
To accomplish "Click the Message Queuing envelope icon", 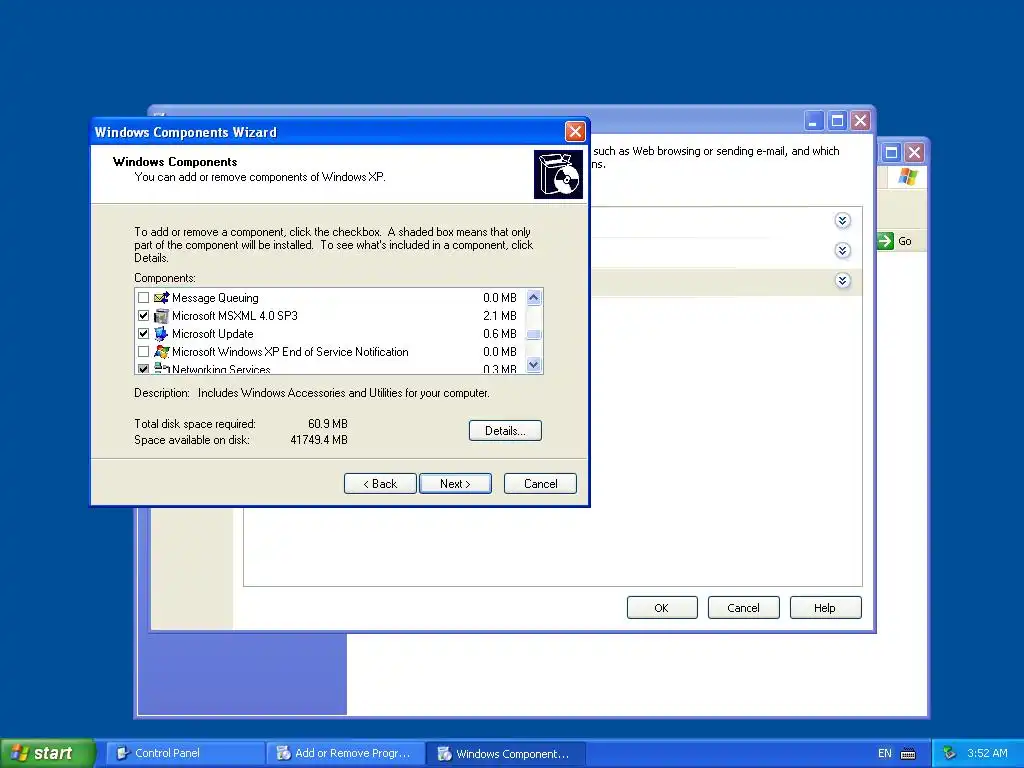I will 161,298.
